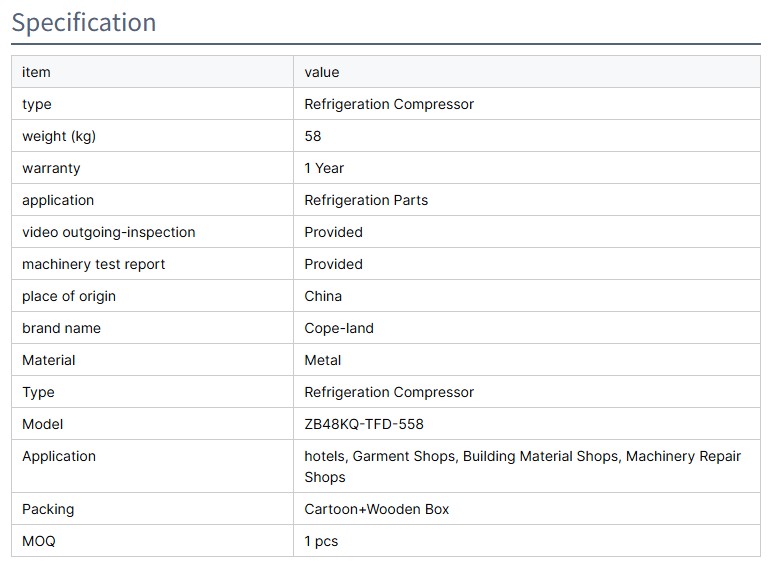Click the 'warranty' label cell

coord(51,168)
